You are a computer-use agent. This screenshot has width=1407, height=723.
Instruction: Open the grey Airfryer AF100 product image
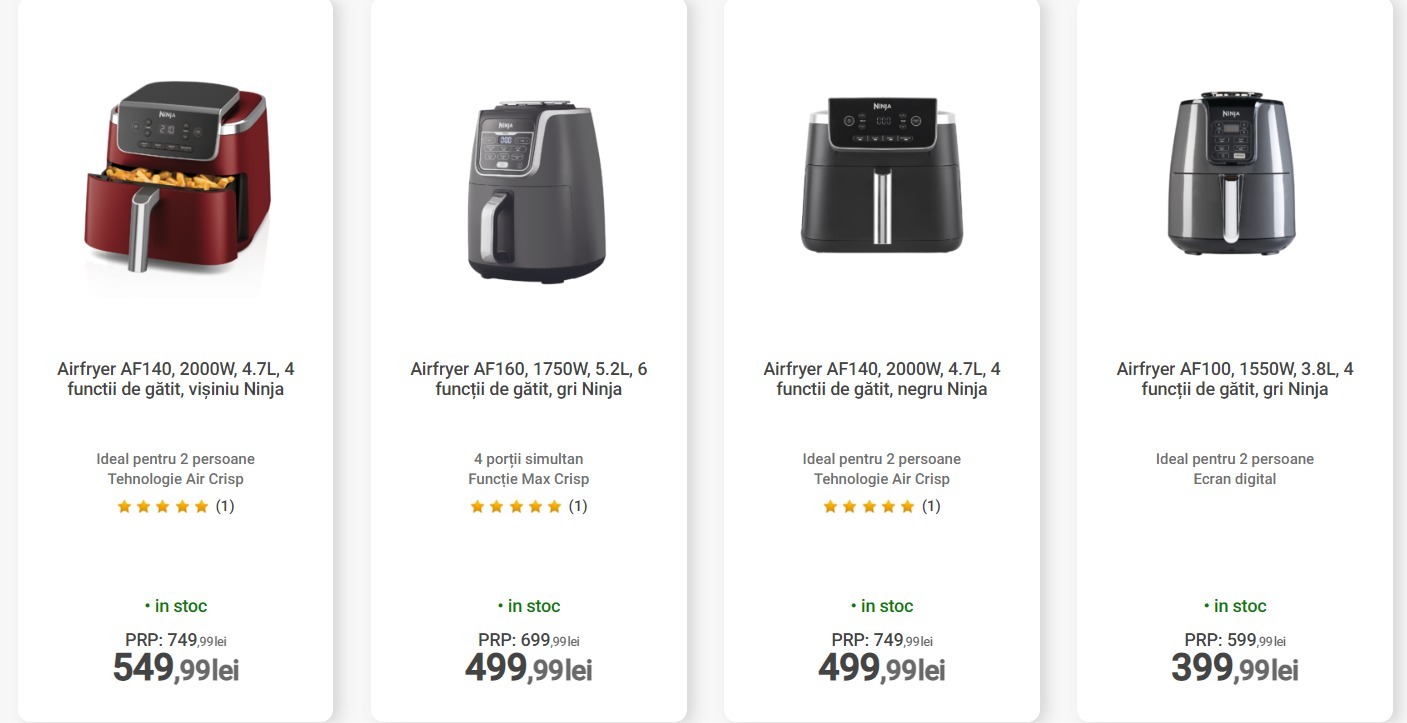pyautogui.click(x=1234, y=176)
